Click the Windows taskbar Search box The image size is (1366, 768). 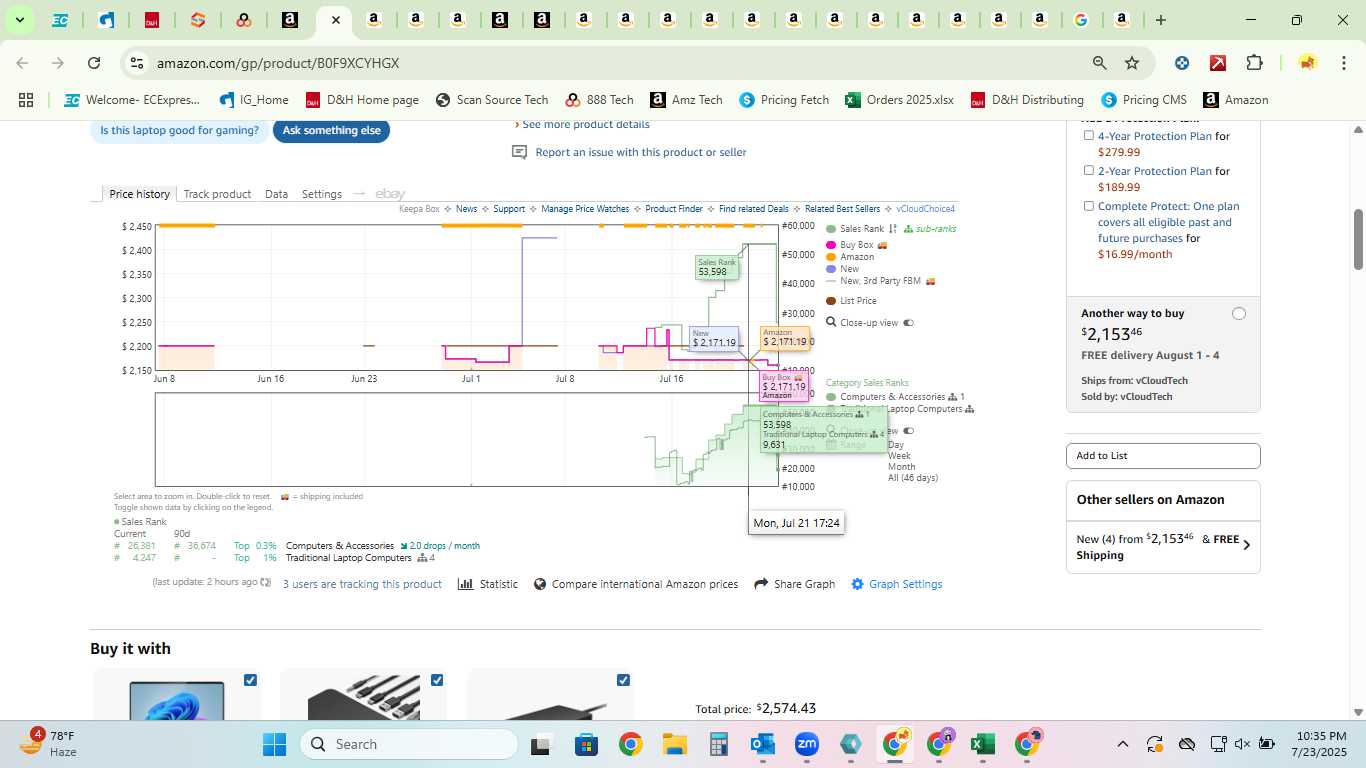tap(408, 744)
